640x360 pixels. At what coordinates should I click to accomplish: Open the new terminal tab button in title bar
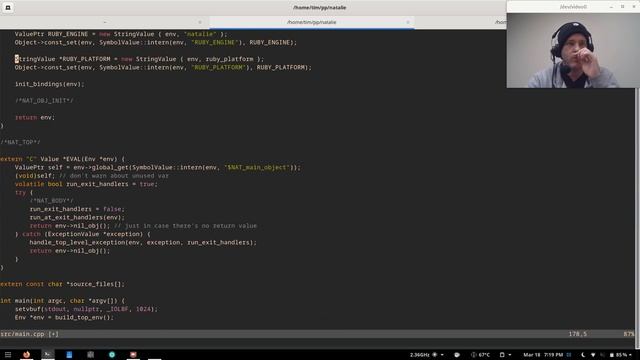click(8, 7)
